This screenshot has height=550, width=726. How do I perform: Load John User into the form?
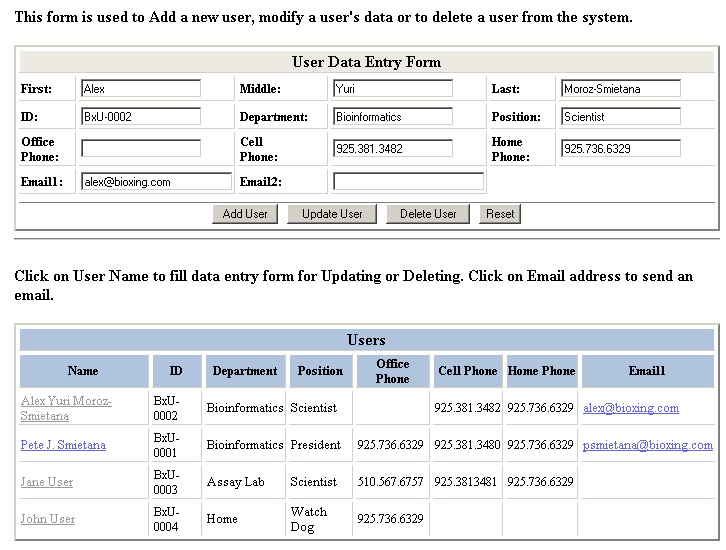pos(48,519)
